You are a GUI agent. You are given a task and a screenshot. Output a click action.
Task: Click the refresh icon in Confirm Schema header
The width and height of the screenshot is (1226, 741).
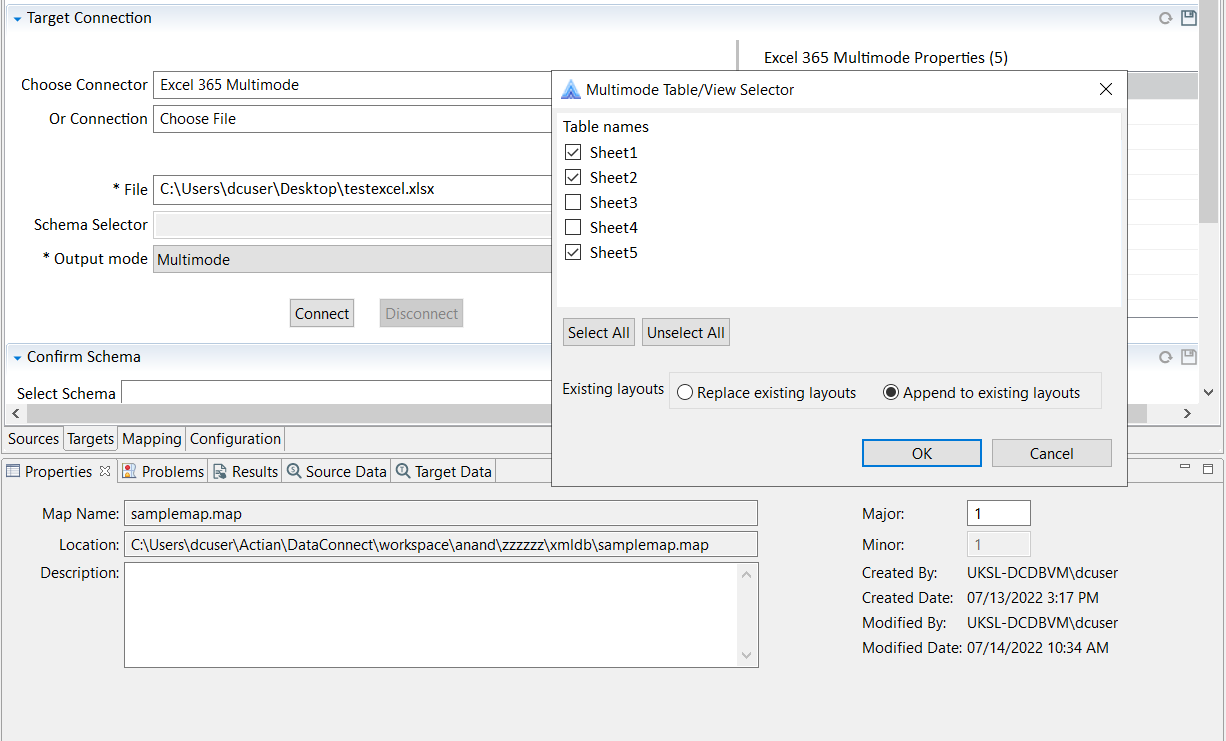click(1165, 357)
